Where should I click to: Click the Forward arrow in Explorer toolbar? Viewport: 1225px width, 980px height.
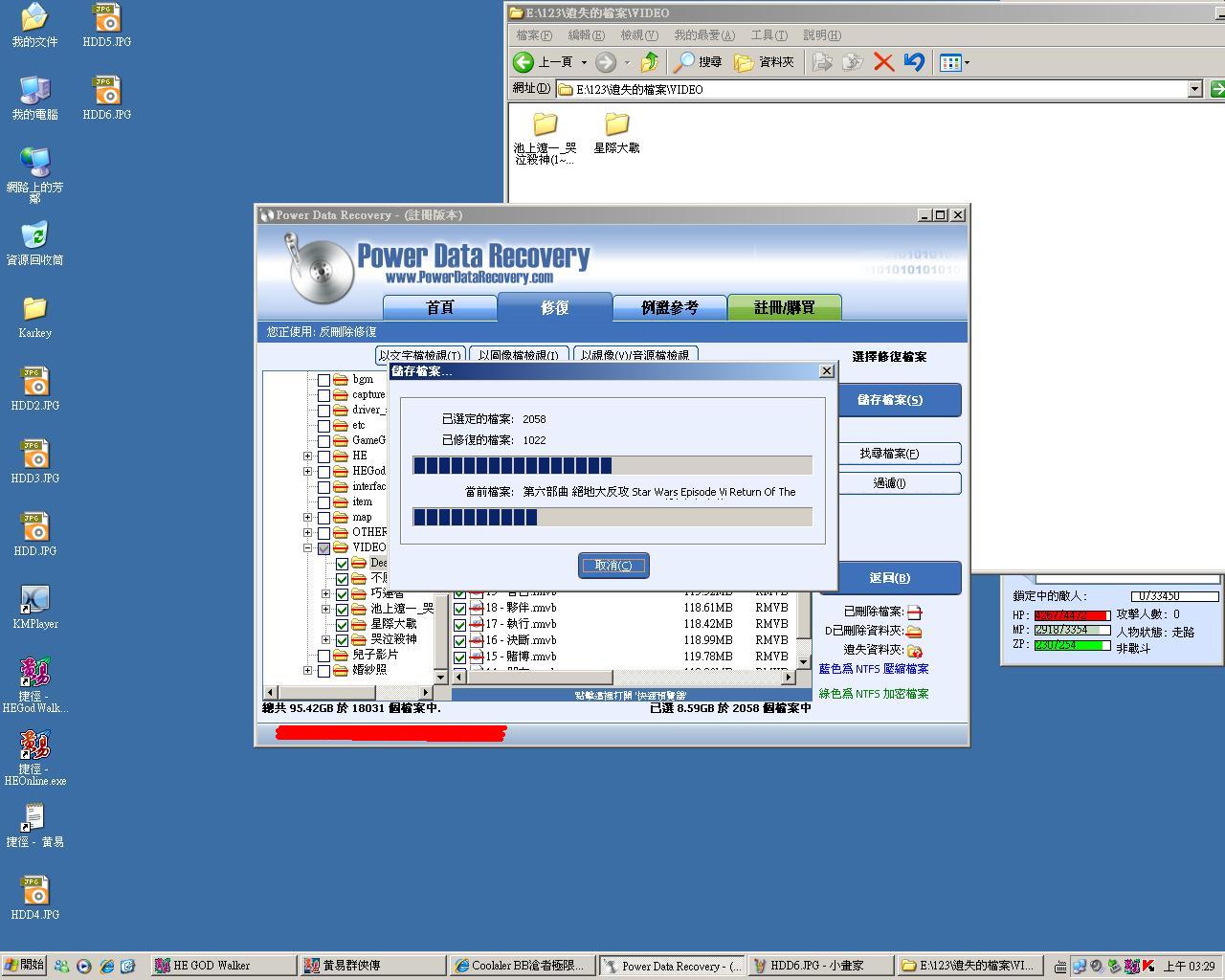(606, 62)
